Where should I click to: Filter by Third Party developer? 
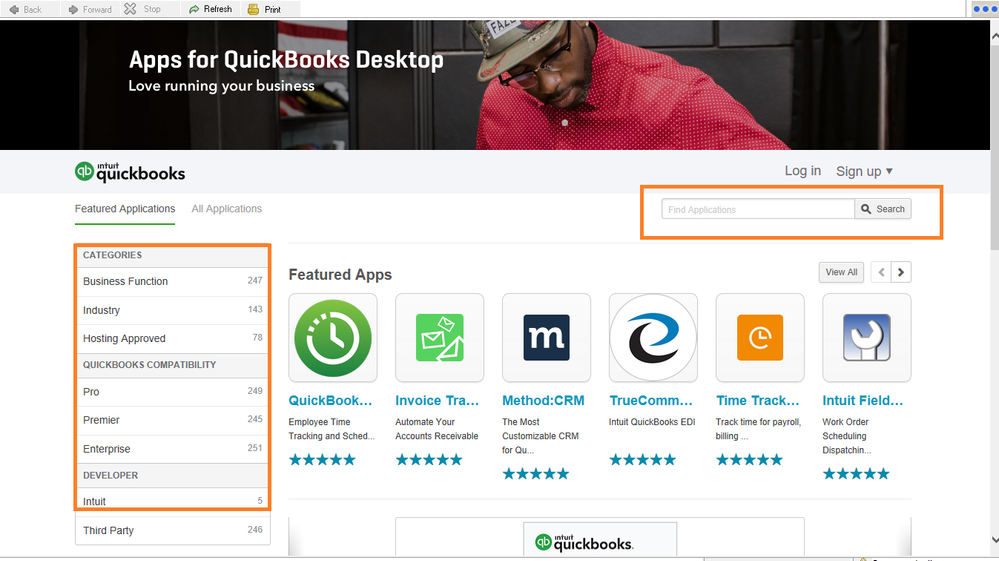[x=173, y=530]
